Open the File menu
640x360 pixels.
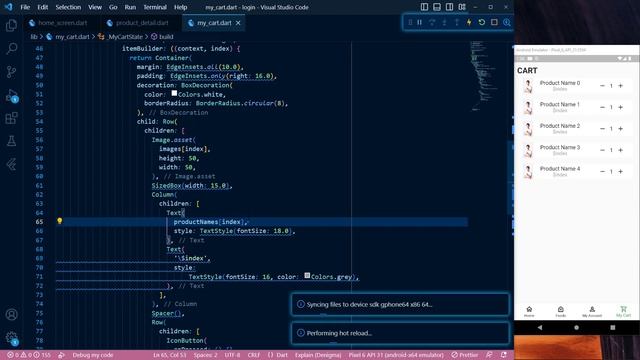click(x=25, y=7)
